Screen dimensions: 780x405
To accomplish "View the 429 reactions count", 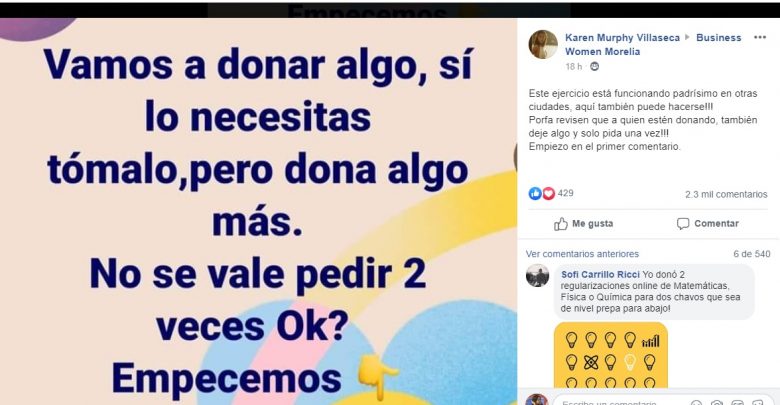I will pyautogui.click(x=566, y=193).
